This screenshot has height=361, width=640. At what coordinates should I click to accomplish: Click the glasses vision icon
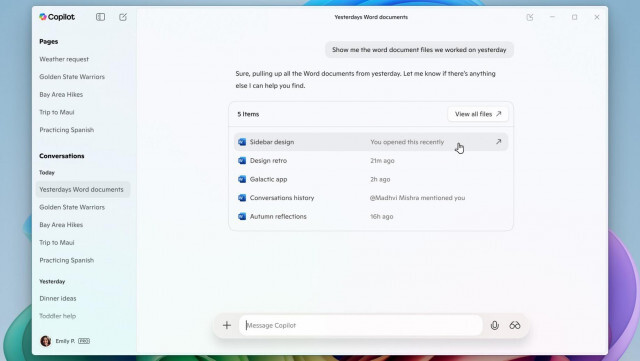515,325
